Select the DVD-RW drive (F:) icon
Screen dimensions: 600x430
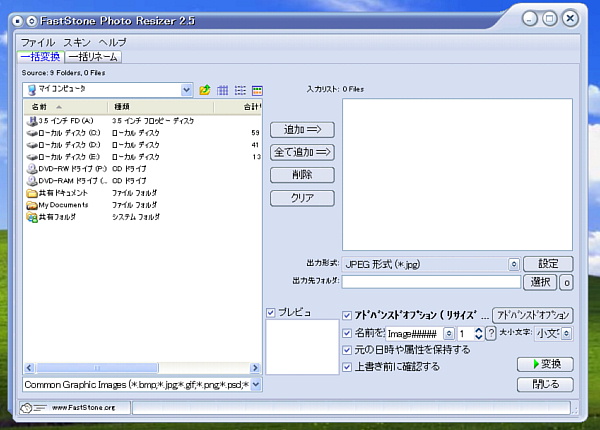tap(32, 169)
